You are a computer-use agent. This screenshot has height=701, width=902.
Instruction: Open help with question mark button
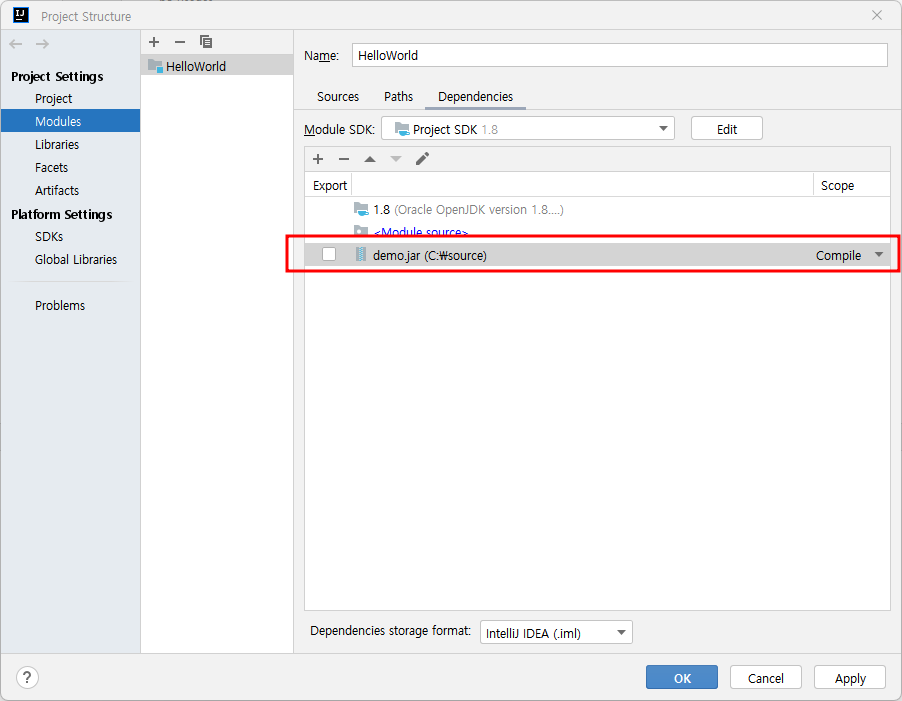click(x=27, y=677)
